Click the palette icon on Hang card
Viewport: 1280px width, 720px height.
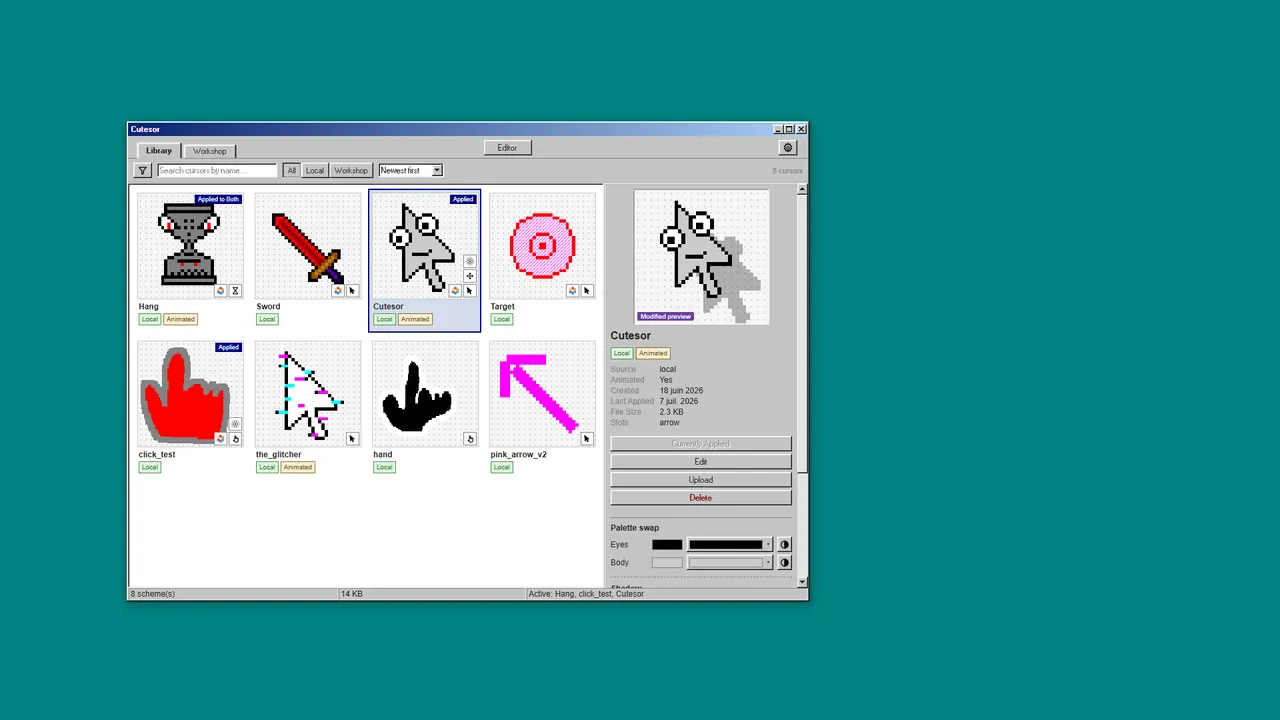coord(221,291)
